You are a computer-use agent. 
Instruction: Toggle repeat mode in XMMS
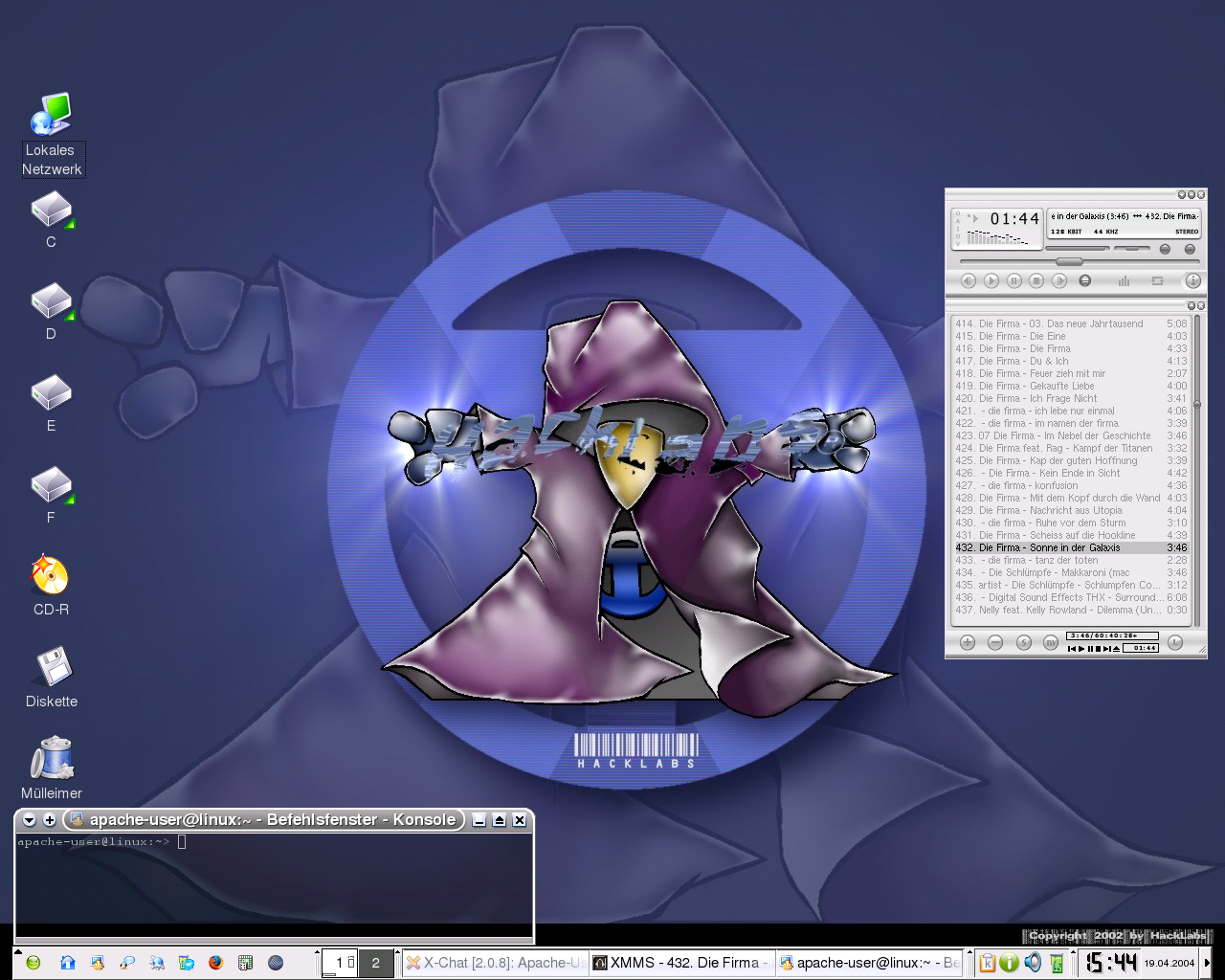pyautogui.click(x=1157, y=280)
